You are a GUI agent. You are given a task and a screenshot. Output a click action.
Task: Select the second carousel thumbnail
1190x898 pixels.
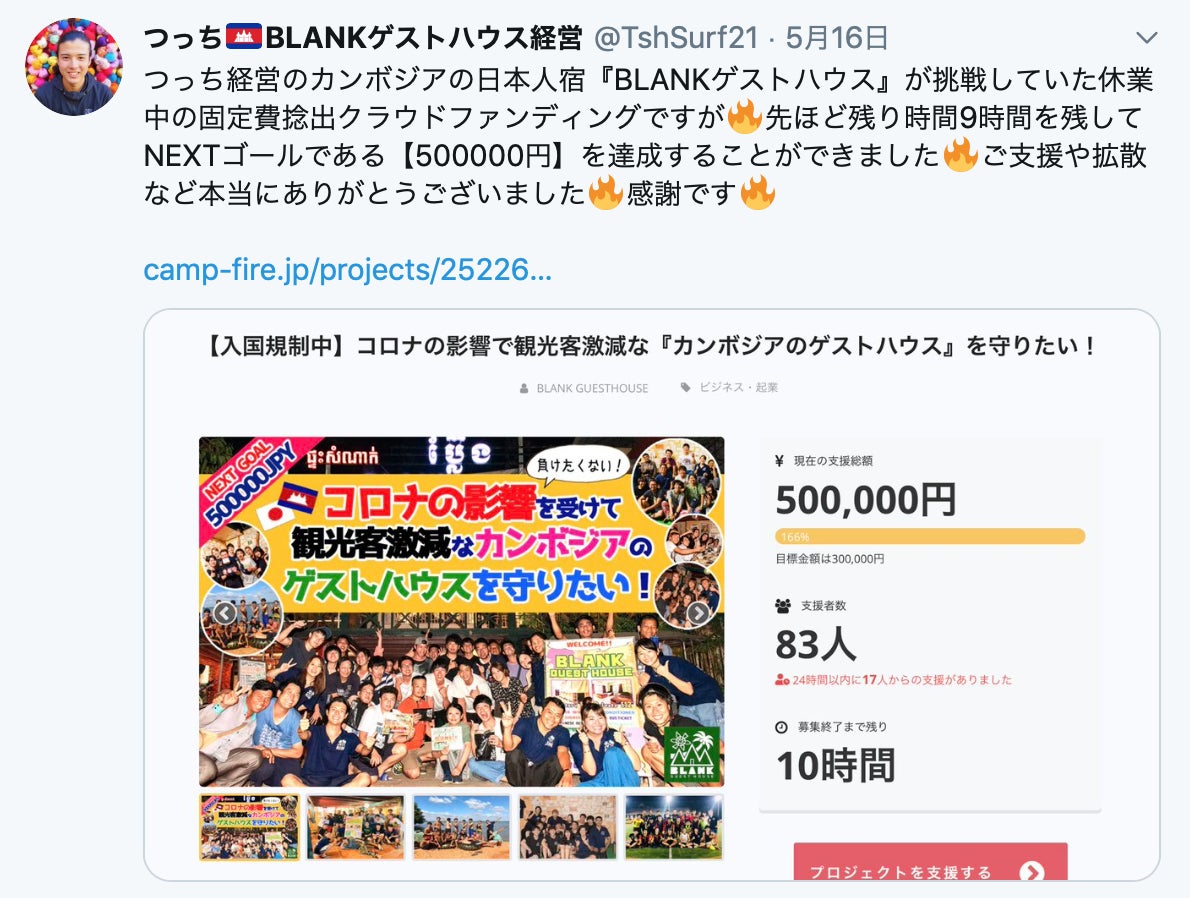coord(355,827)
